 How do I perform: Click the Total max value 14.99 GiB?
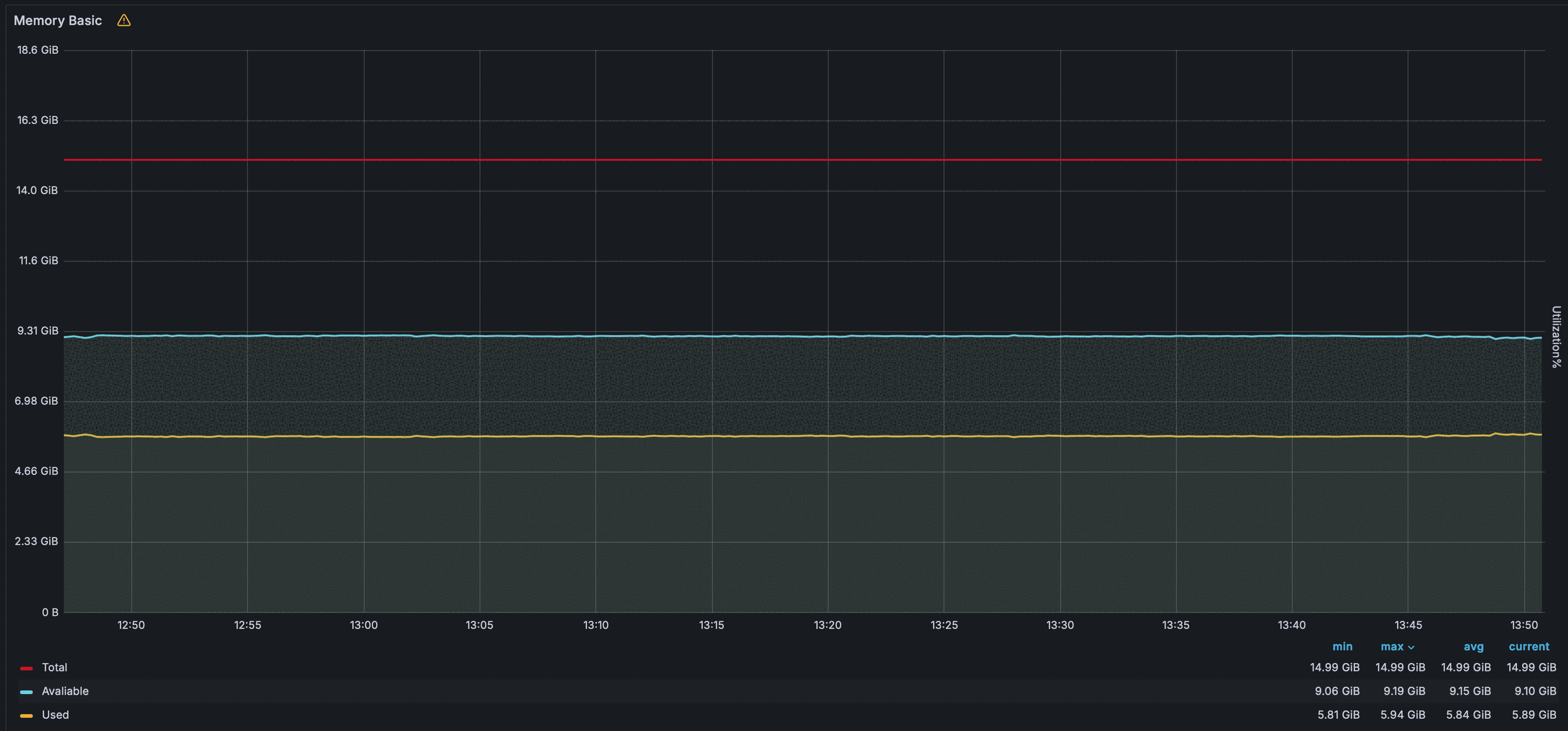tap(1400, 667)
